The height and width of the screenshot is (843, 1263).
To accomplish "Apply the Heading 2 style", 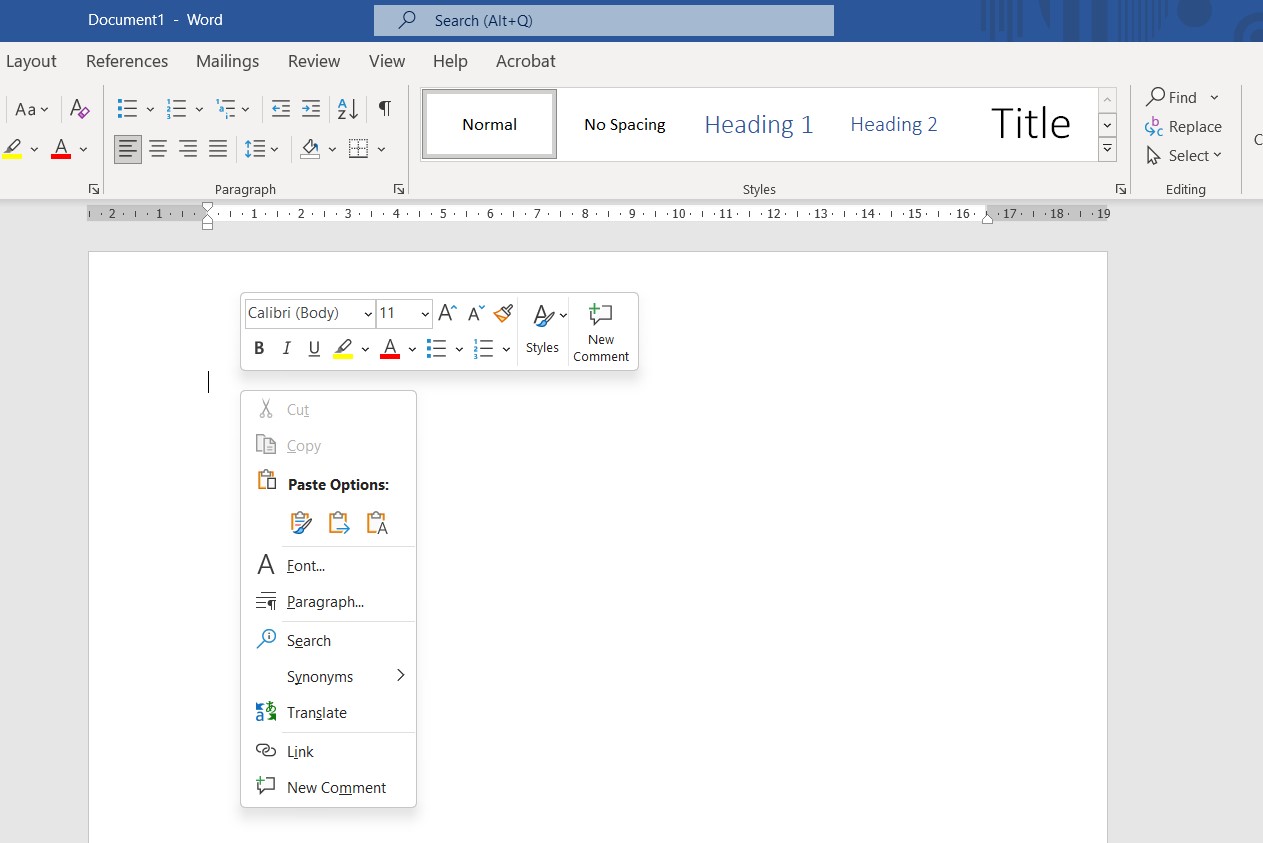I will click(894, 125).
